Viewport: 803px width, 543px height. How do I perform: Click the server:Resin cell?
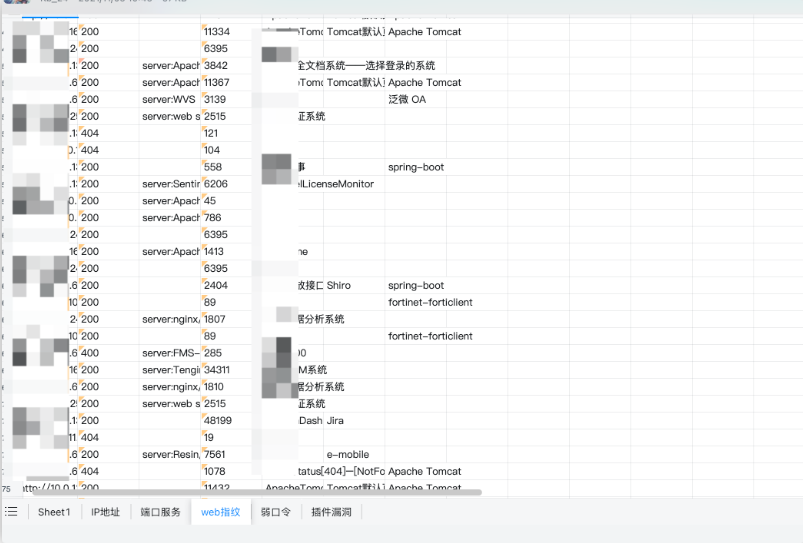[170, 454]
